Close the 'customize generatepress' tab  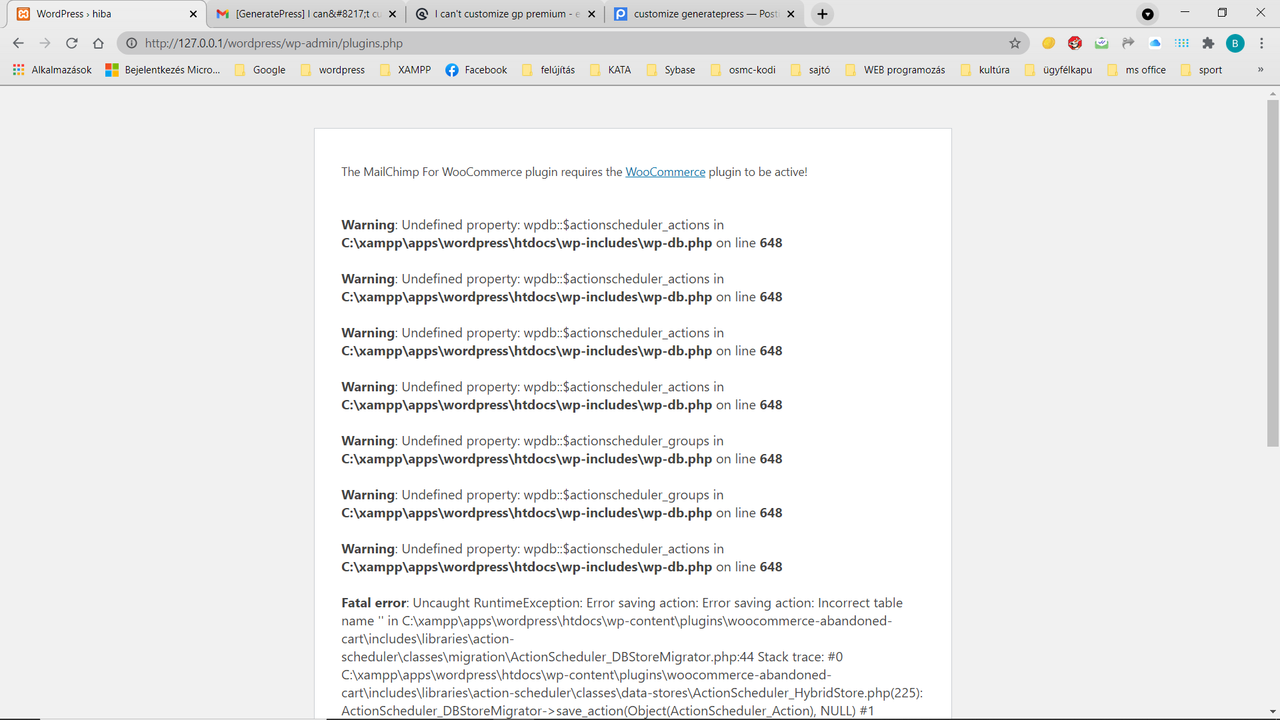click(x=791, y=14)
